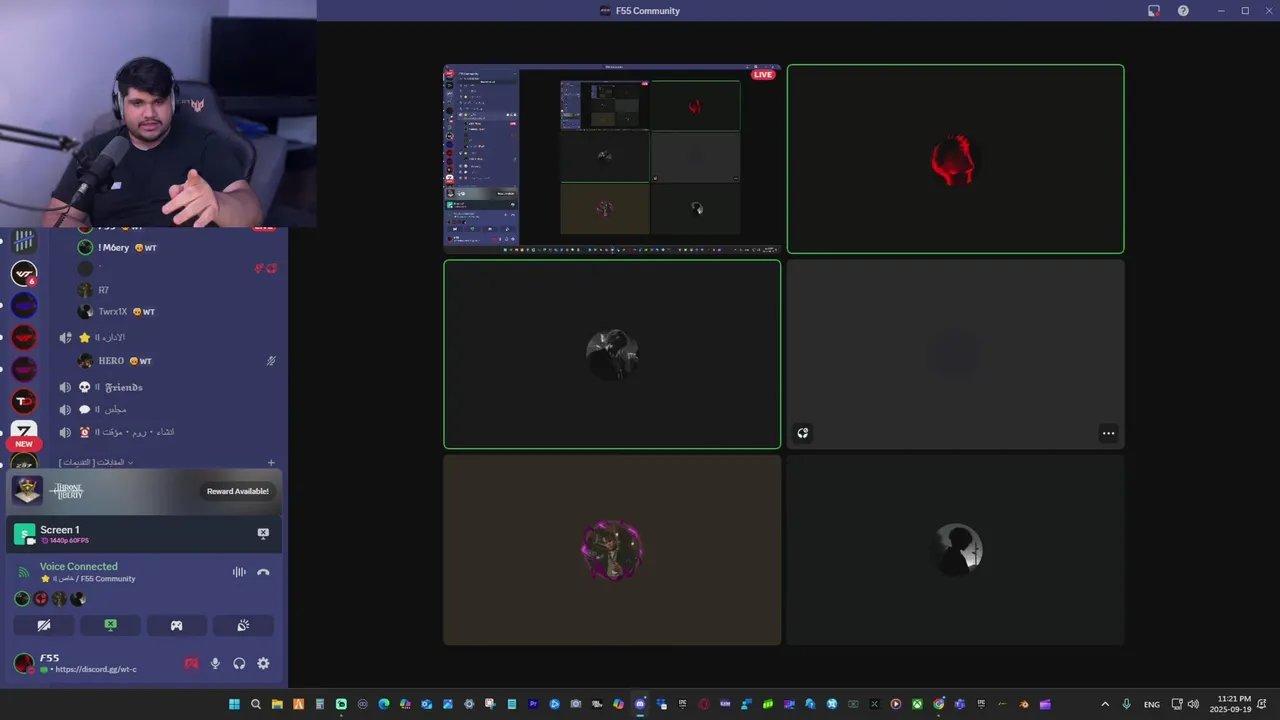Viewport: 1280px width, 720px height.
Task: Click the red game controller icon
Action: coord(191,663)
